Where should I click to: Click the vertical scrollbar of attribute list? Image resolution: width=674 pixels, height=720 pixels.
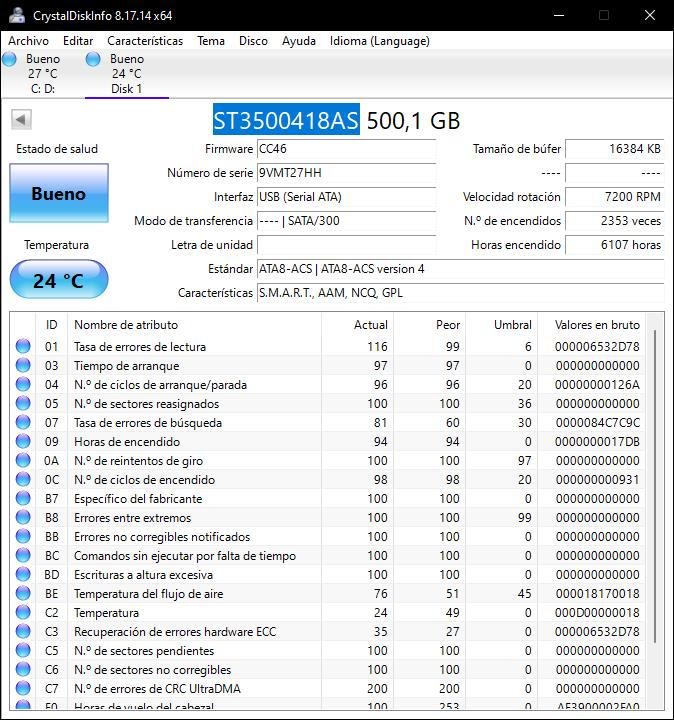click(655, 487)
